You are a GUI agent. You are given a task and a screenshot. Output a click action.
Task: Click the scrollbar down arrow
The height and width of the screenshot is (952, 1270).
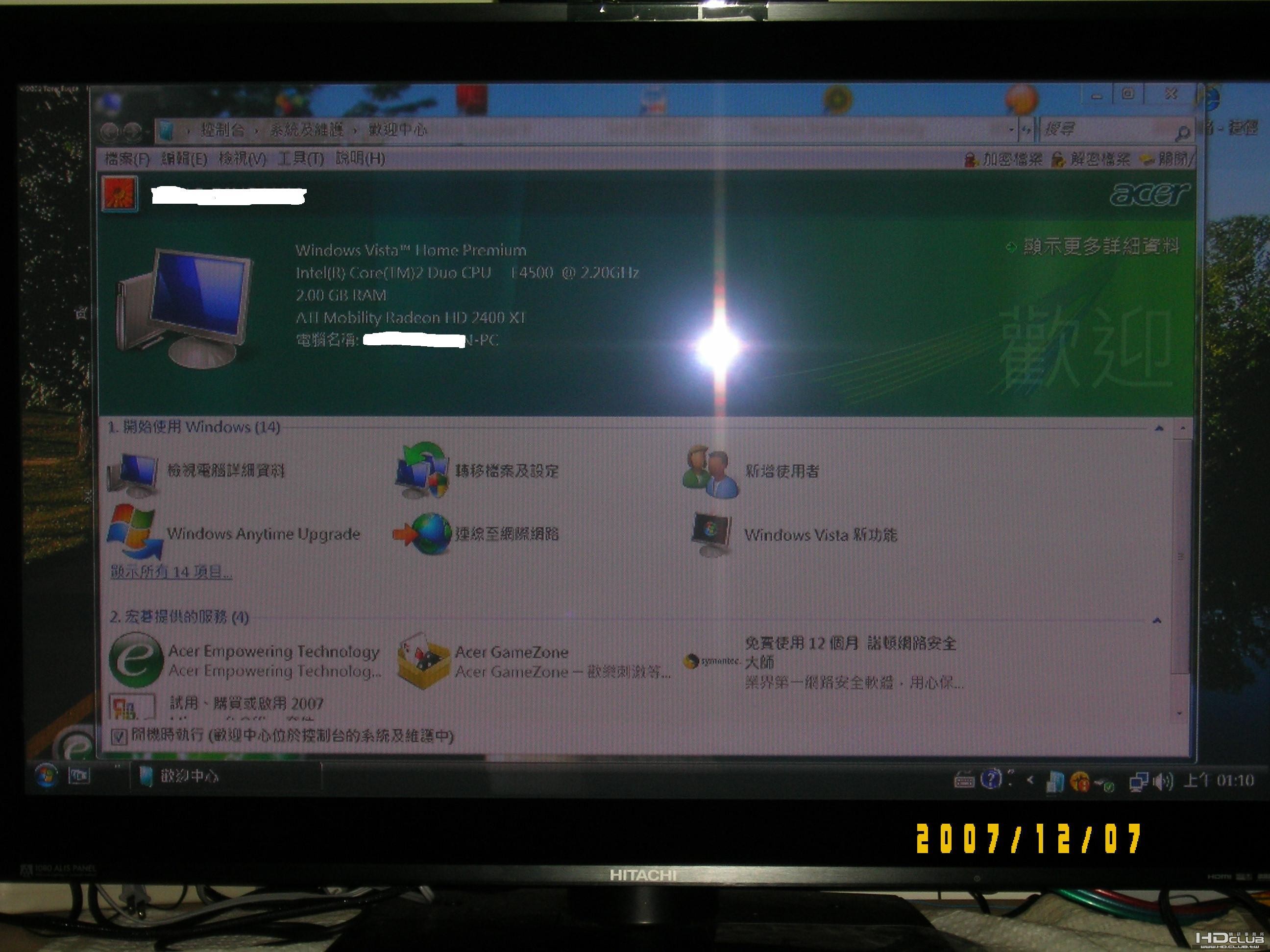[1179, 714]
